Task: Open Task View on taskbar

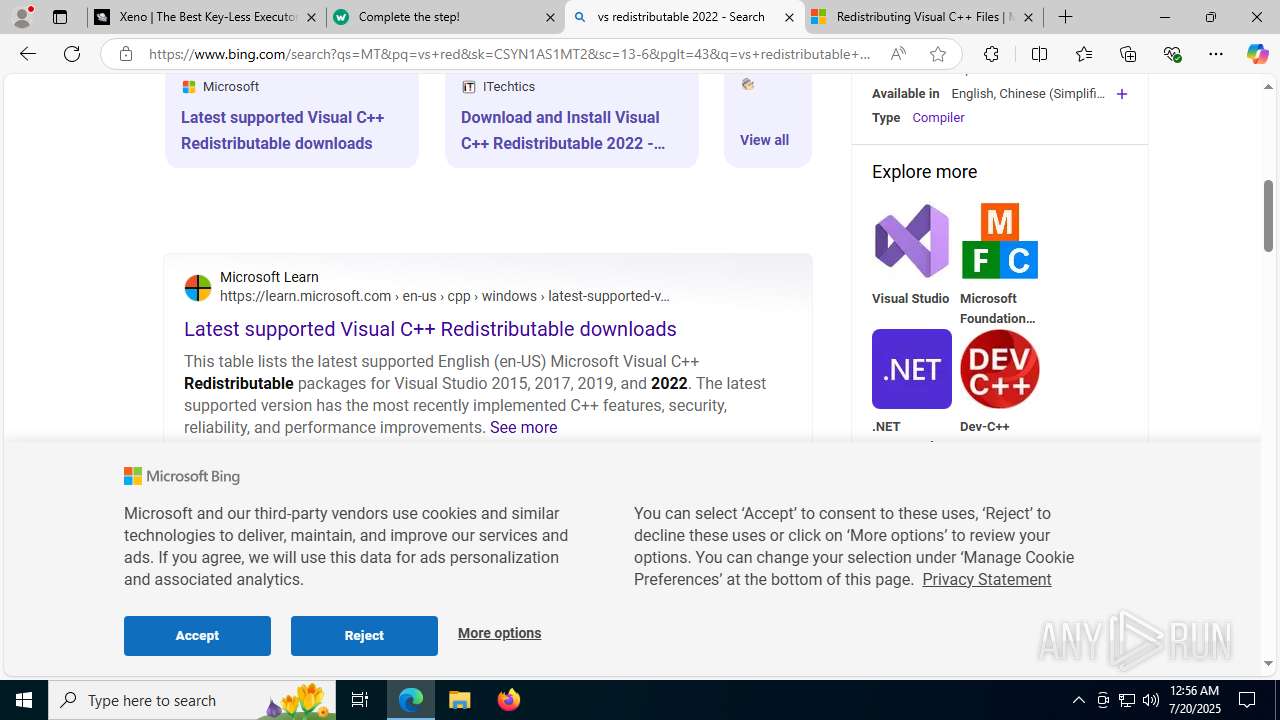Action: pyautogui.click(x=360, y=700)
